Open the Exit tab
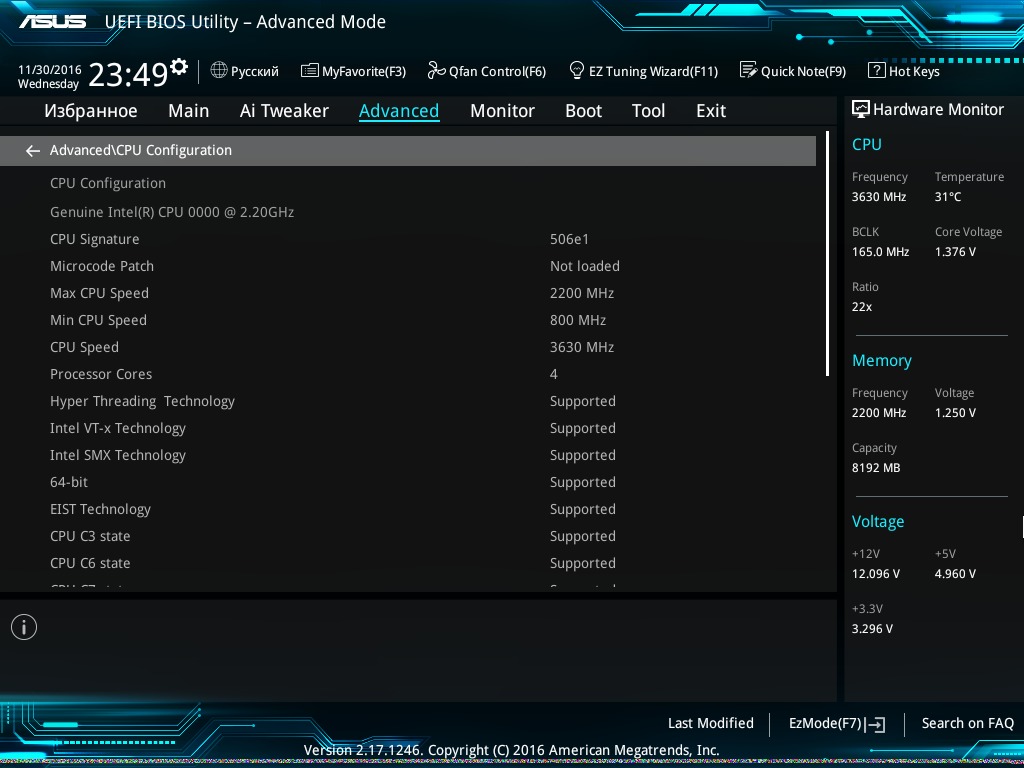This screenshot has width=1024, height=768. pyautogui.click(x=711, y=111)
